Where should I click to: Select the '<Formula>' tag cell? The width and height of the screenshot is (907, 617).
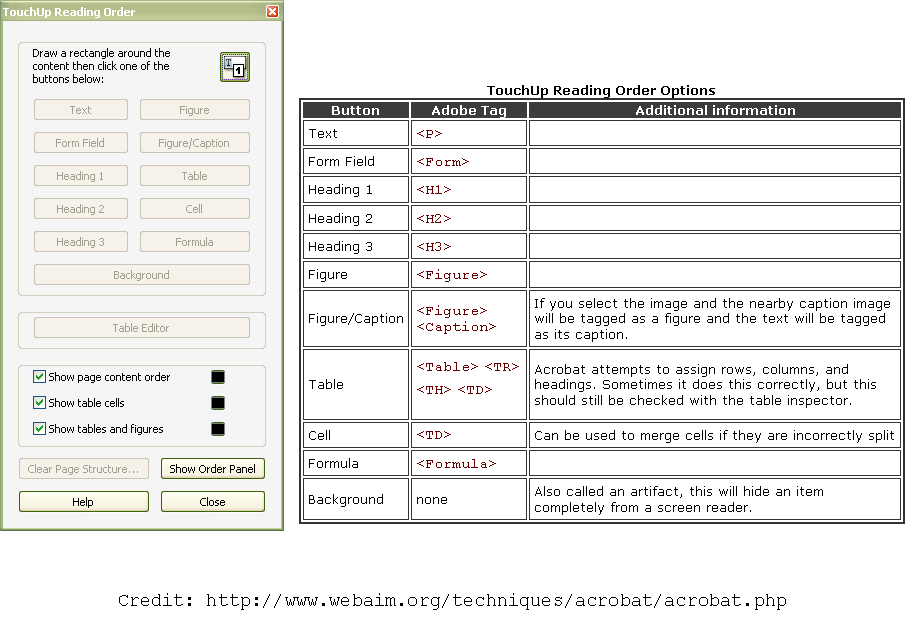pos(469,464)
